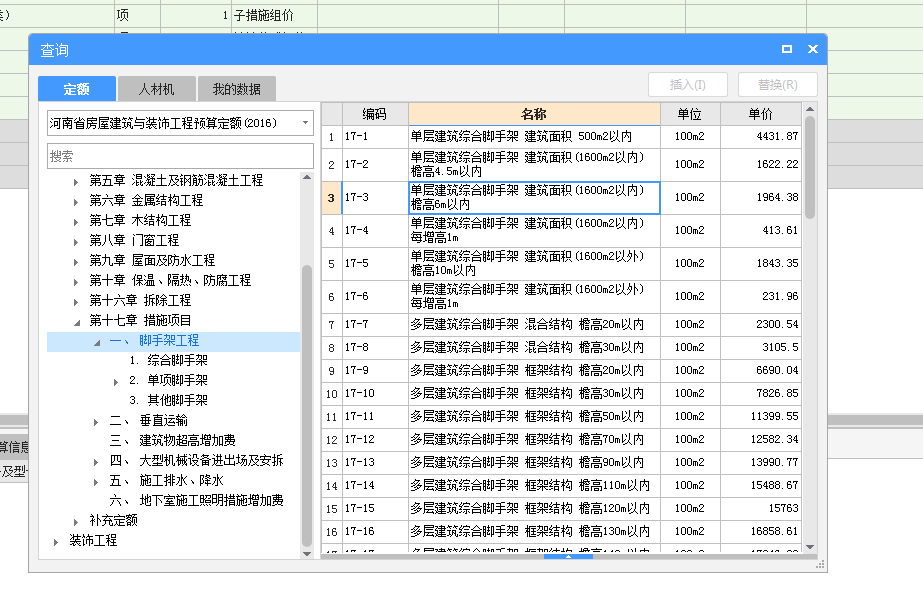Click the 单价 column header

[761, 114]
